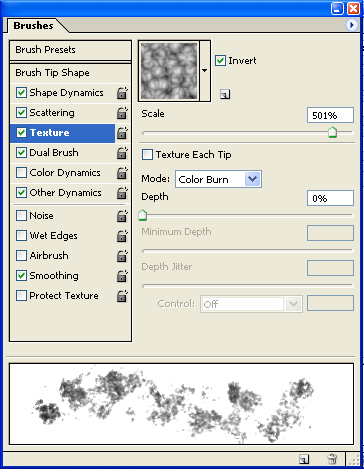This screenshot has width=364, height=469.
Task: Enable the Texture Each Tip checkbox
Action: pos(147,155)
